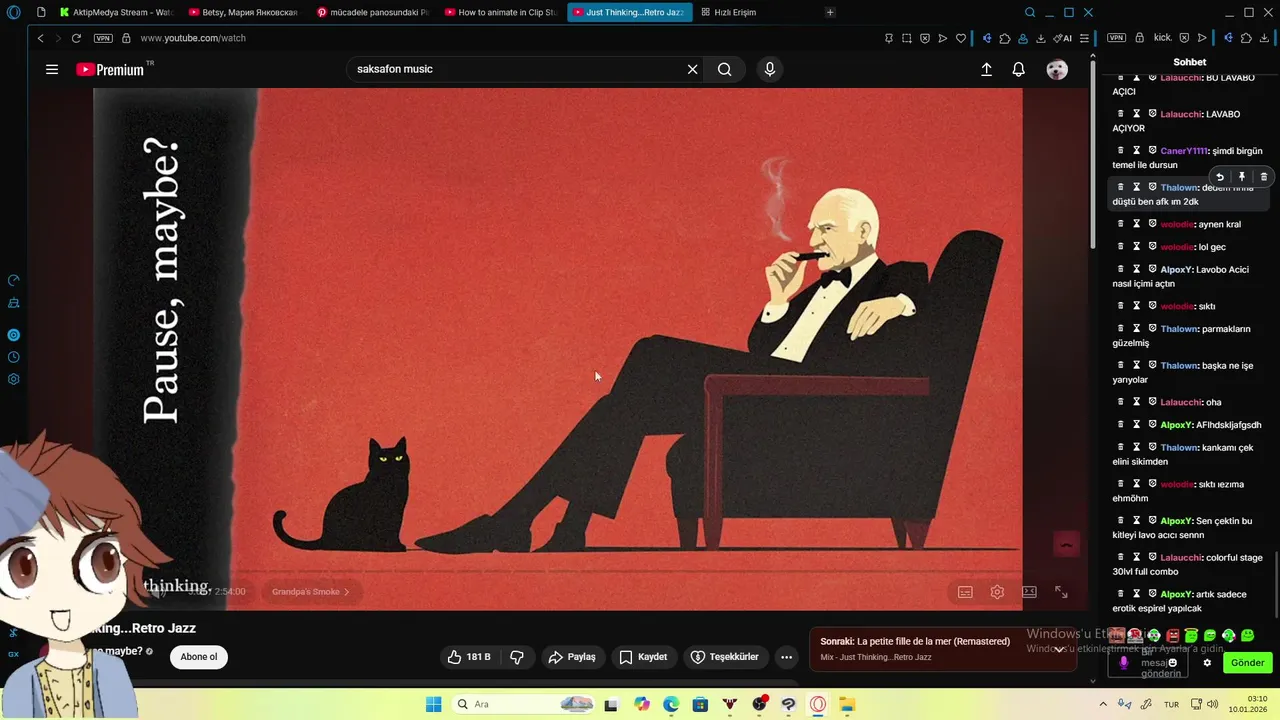Switch the TUR keyboard language indicator
The height and width of the screenshot is (720, 1280).
(1171, 704)
